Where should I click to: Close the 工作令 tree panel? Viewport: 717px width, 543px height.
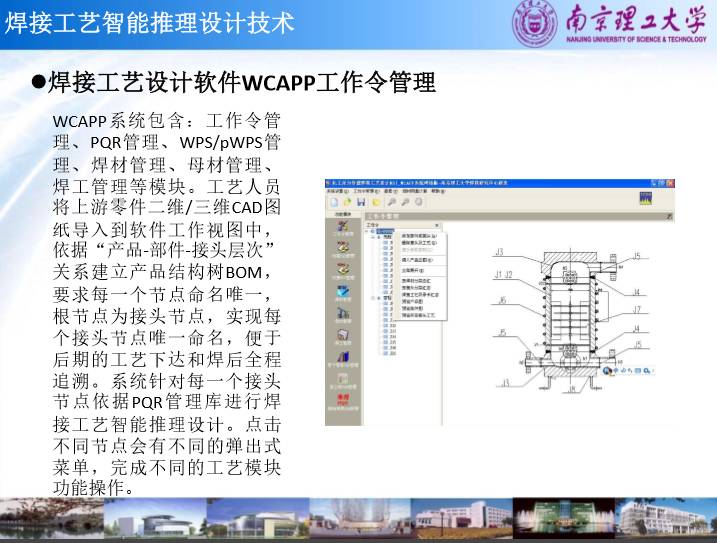437,225
